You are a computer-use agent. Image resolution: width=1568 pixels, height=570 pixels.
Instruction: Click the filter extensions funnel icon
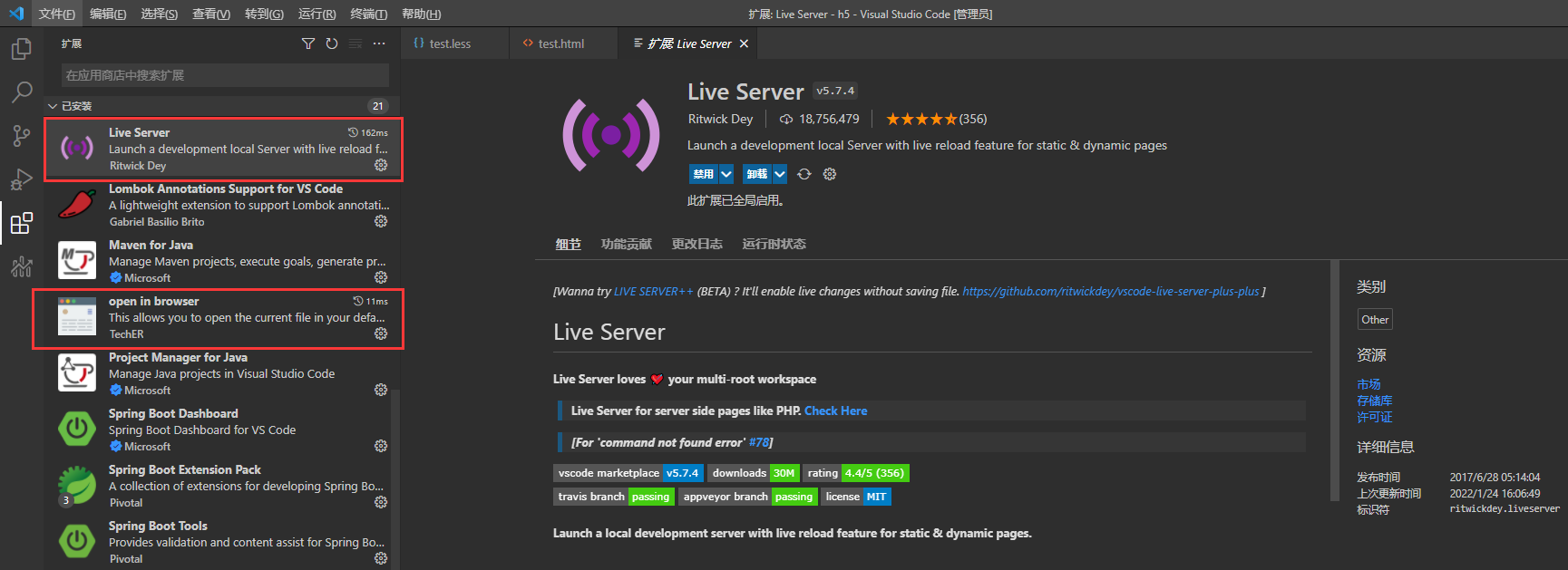308,43
